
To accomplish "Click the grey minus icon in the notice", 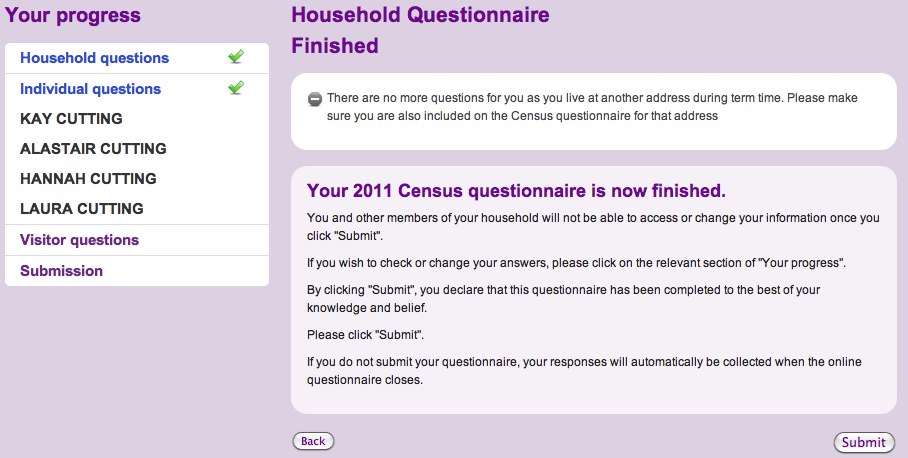I will (314, 99).
